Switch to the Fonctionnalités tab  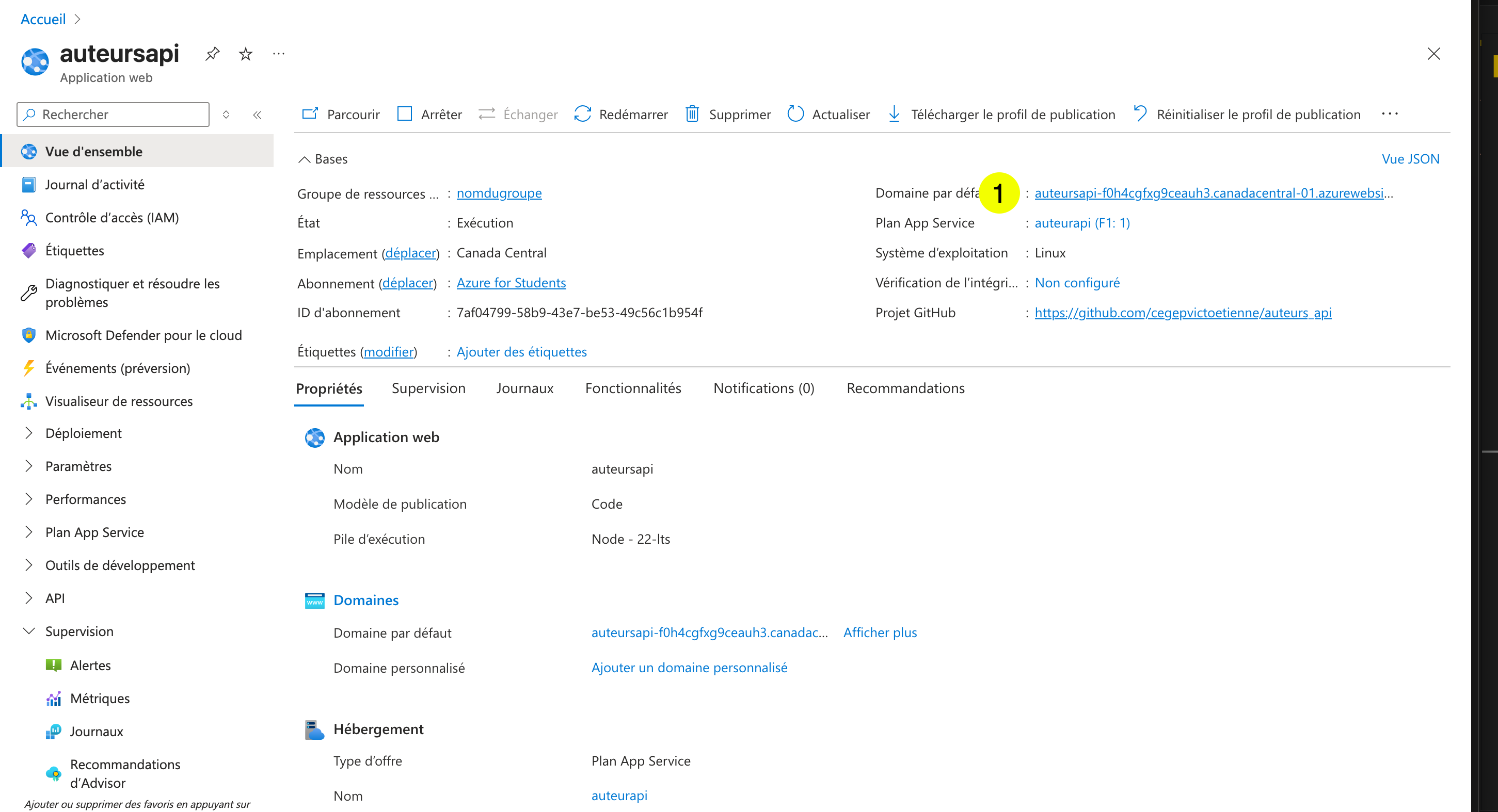pyautogui.click(x=633, y=388)
